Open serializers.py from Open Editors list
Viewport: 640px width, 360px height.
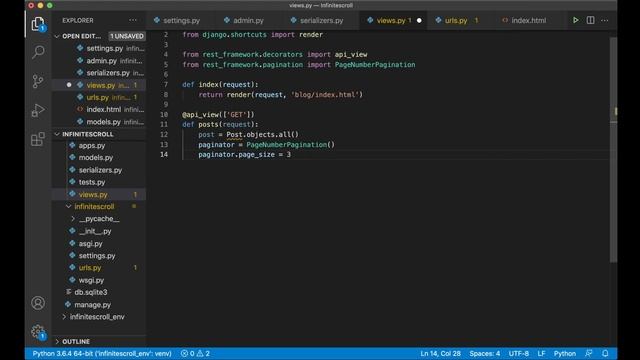coord(99,73)
